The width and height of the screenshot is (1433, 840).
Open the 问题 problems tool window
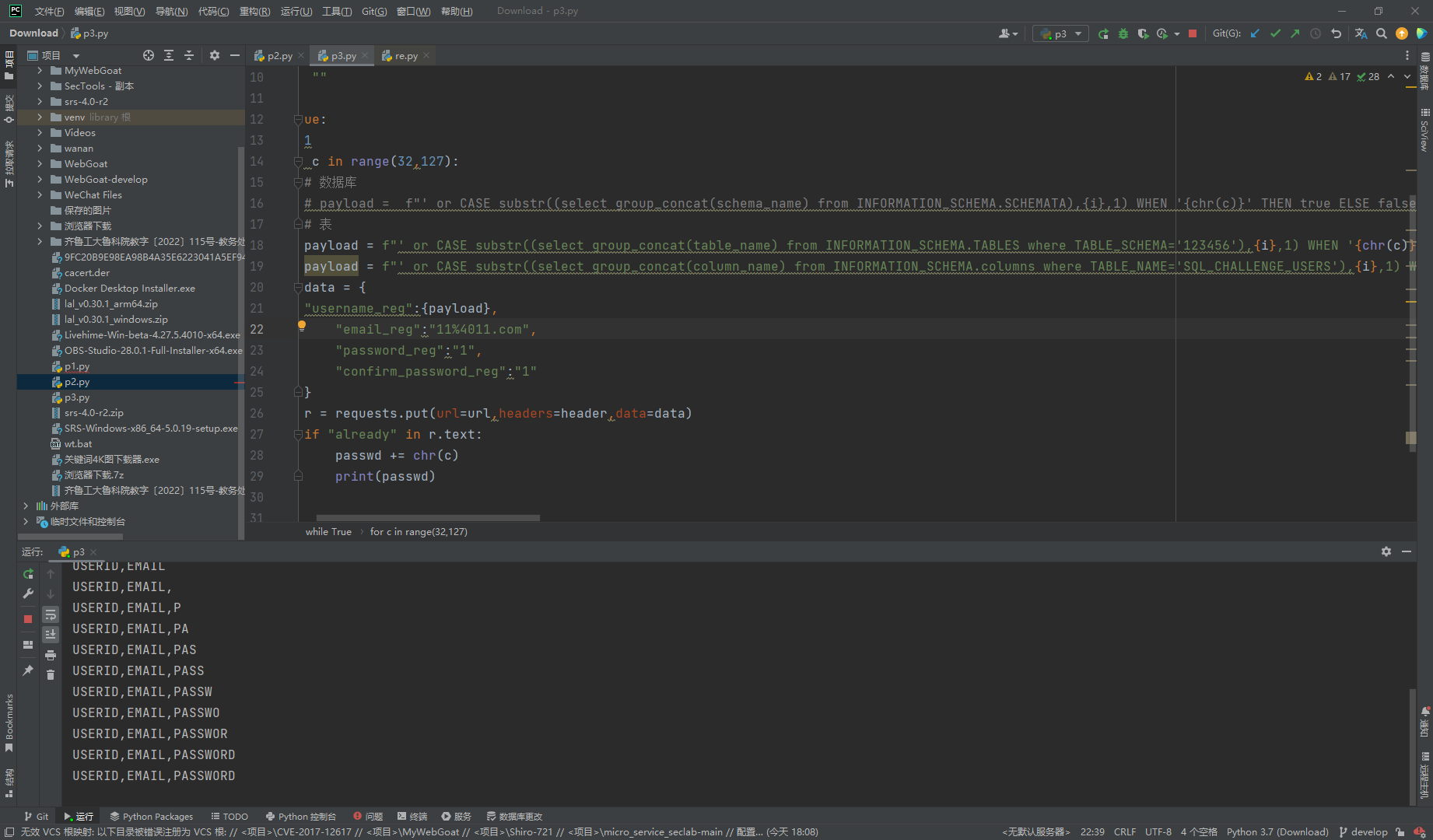[368, 817]
